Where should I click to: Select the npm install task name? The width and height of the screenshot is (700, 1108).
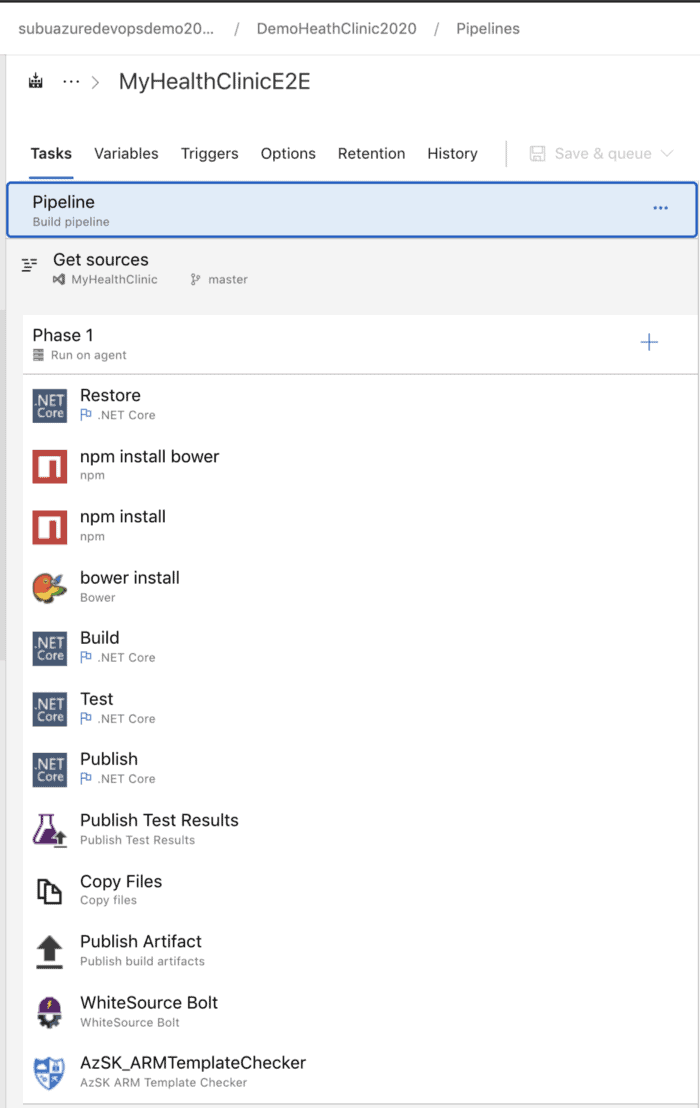tap(123, 517)
